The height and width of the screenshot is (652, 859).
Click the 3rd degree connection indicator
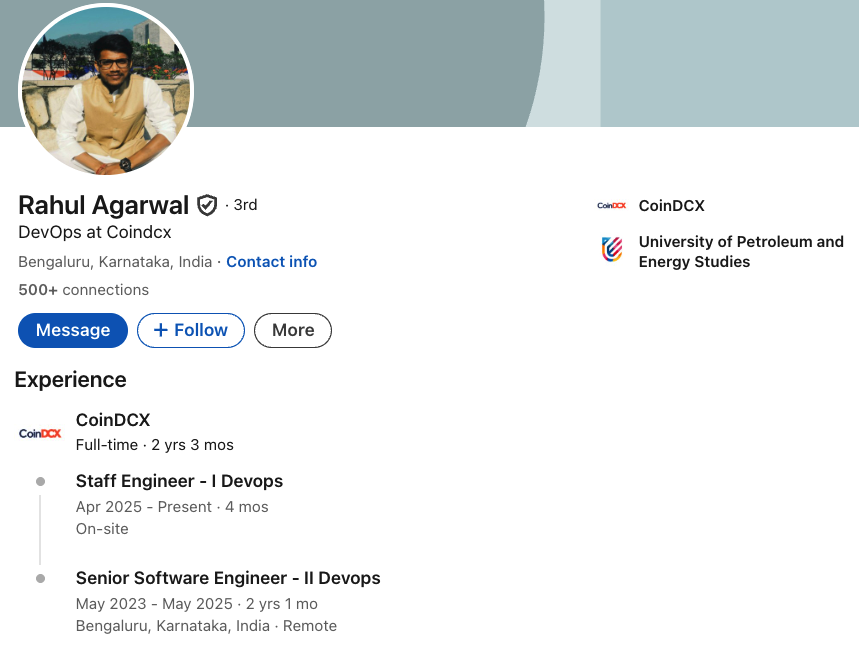pos(245,204)
